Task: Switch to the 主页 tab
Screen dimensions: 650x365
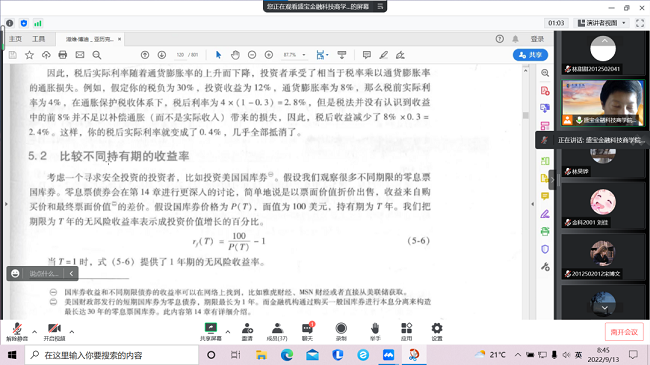Action: 15,39
